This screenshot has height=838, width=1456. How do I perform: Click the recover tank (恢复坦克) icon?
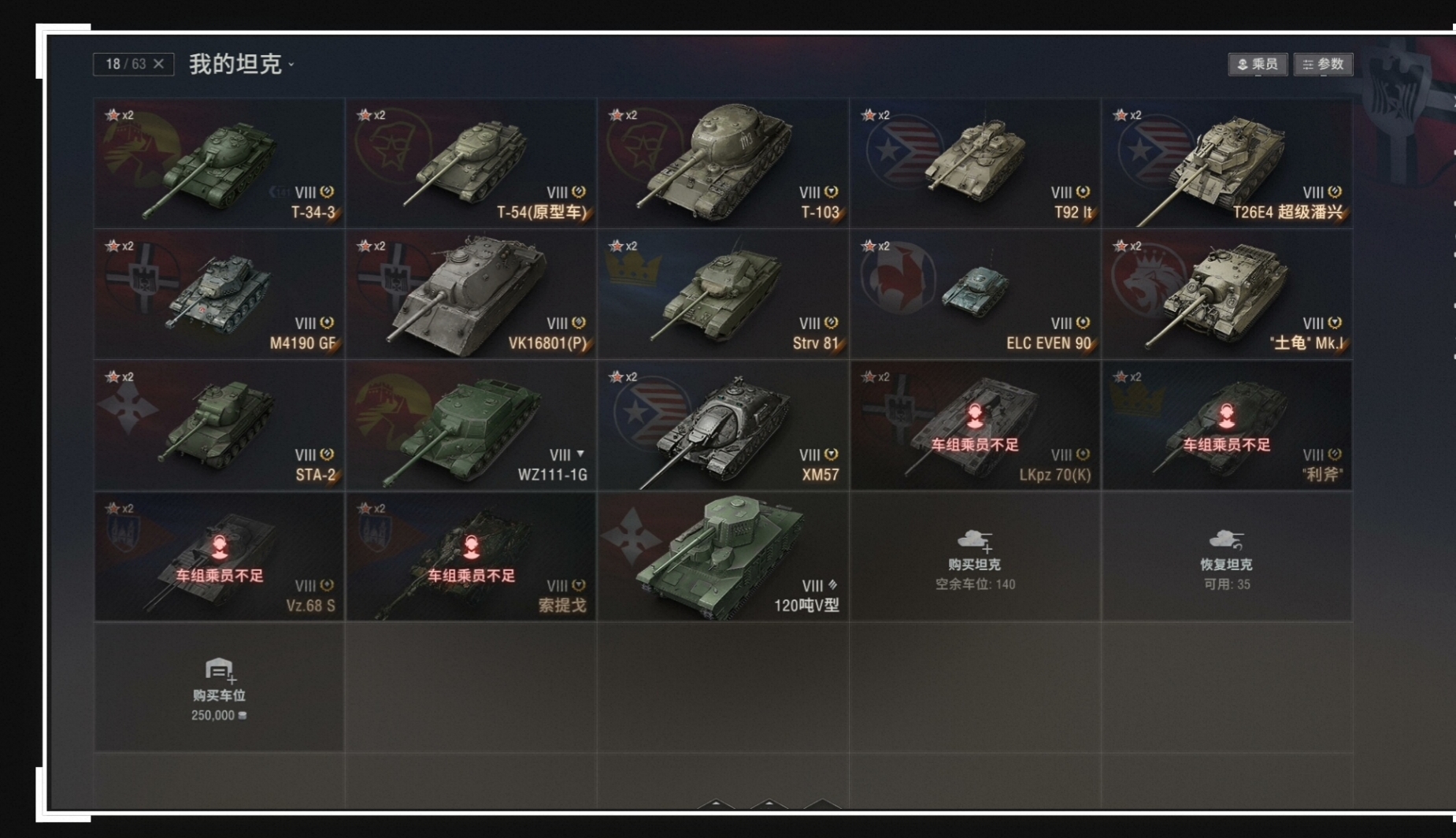1226,540
